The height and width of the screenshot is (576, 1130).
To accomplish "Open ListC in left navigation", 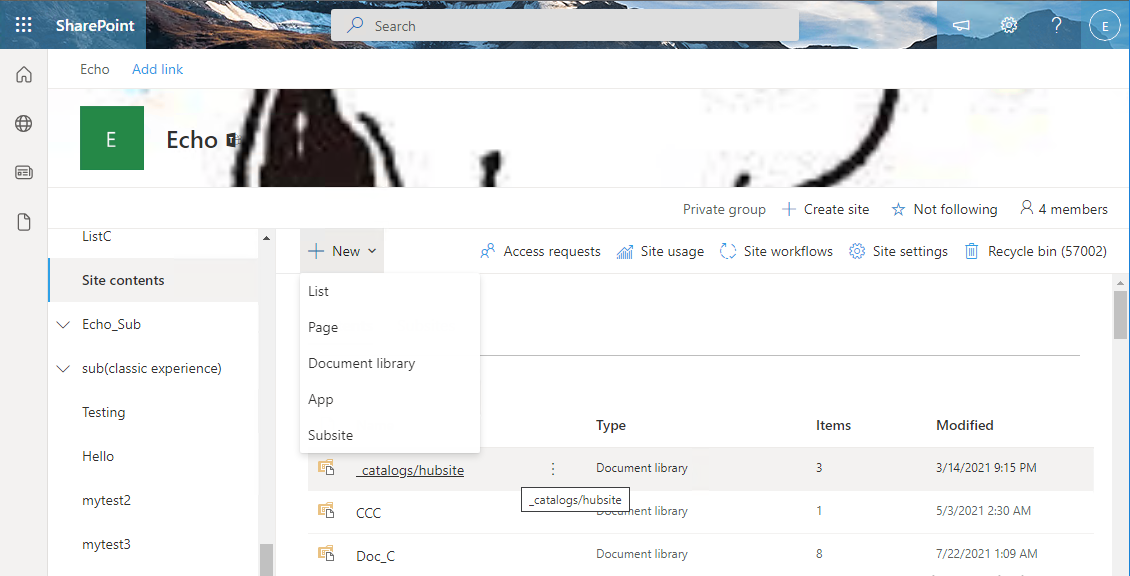I will point(97,236).
